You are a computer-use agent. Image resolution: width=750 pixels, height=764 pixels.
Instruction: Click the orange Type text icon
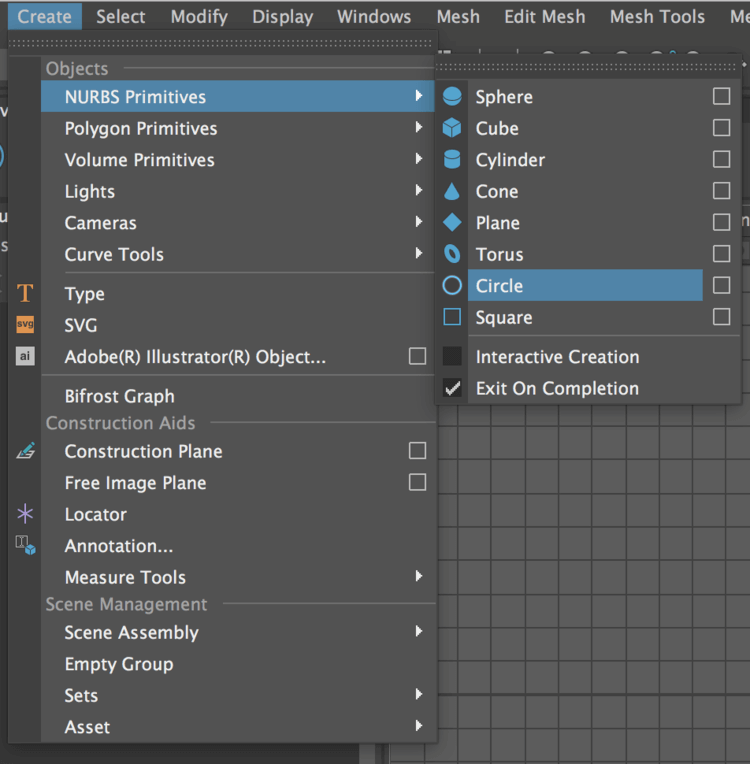(25, 294)
